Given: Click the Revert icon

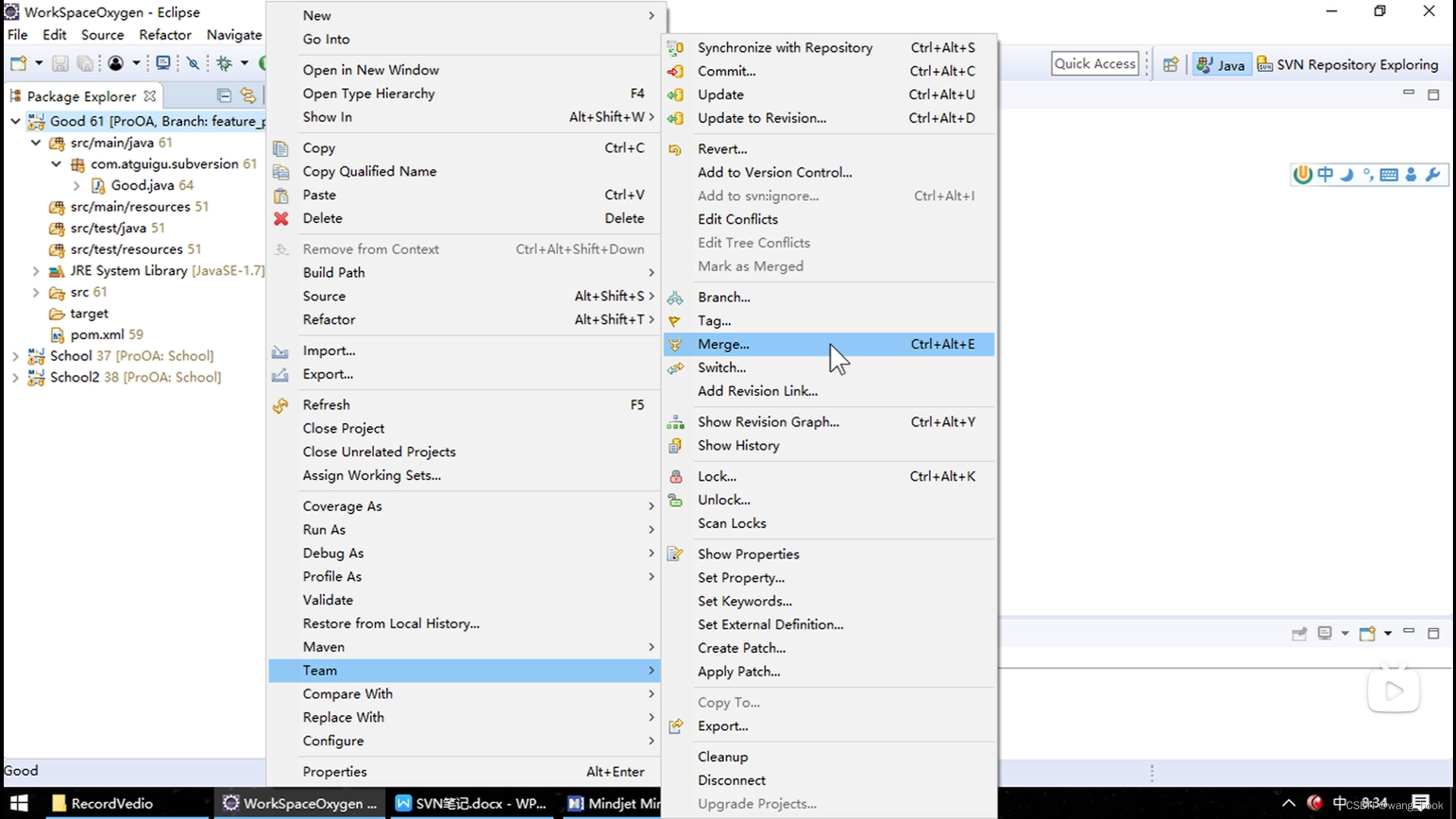Looking at the screenshot, I should [675, 149].
